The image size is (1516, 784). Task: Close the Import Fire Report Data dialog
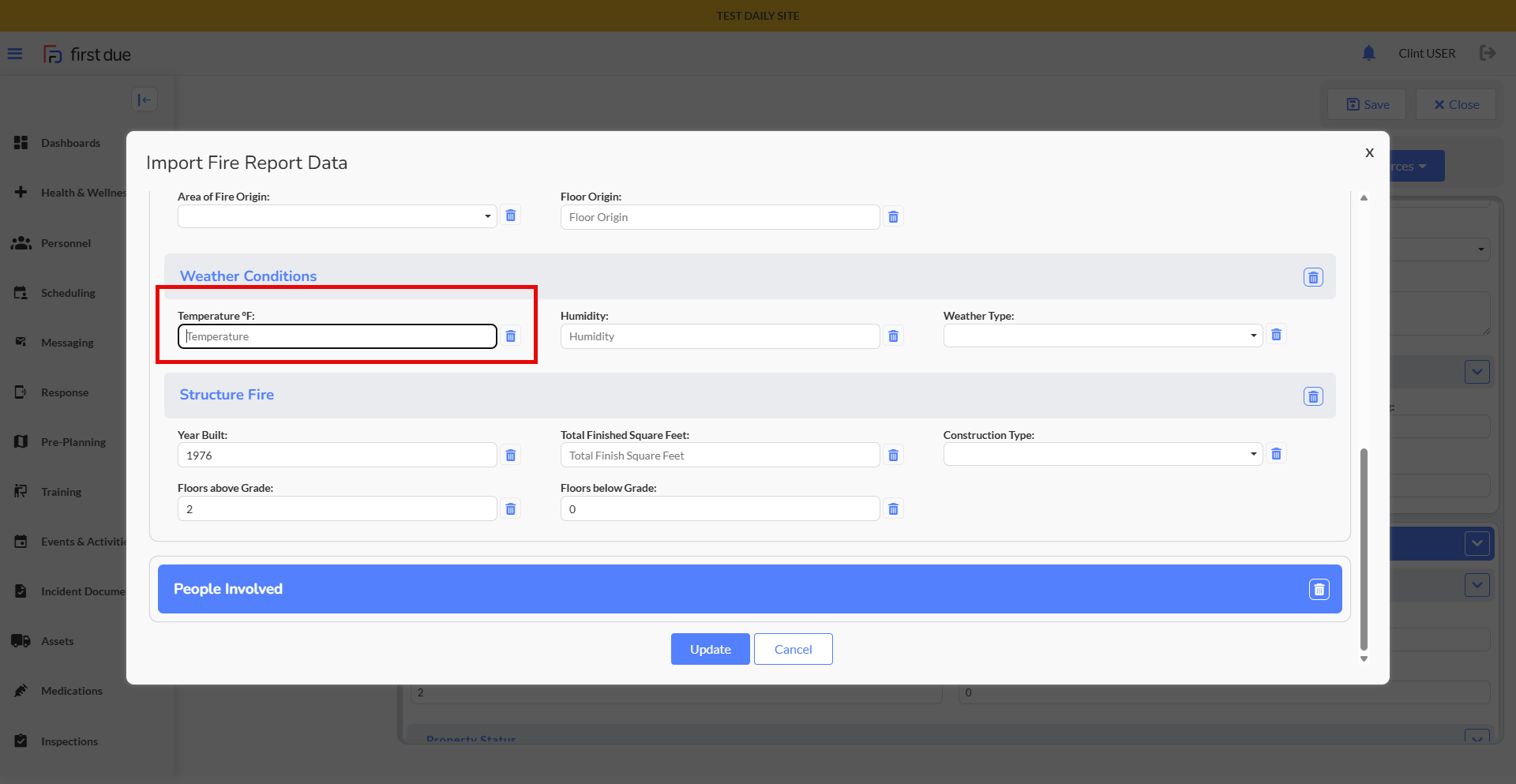[1369, 152]
